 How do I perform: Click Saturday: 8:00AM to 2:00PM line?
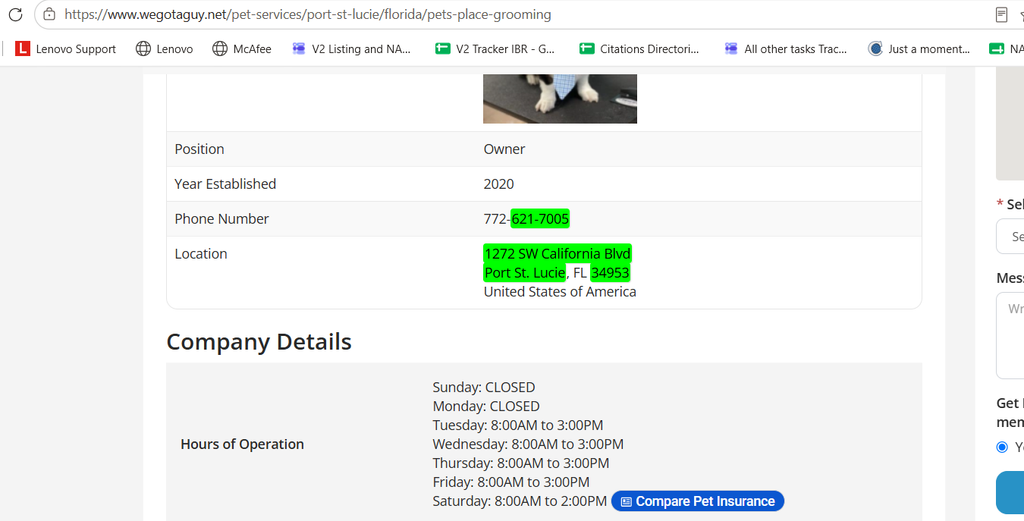[520, 501]
